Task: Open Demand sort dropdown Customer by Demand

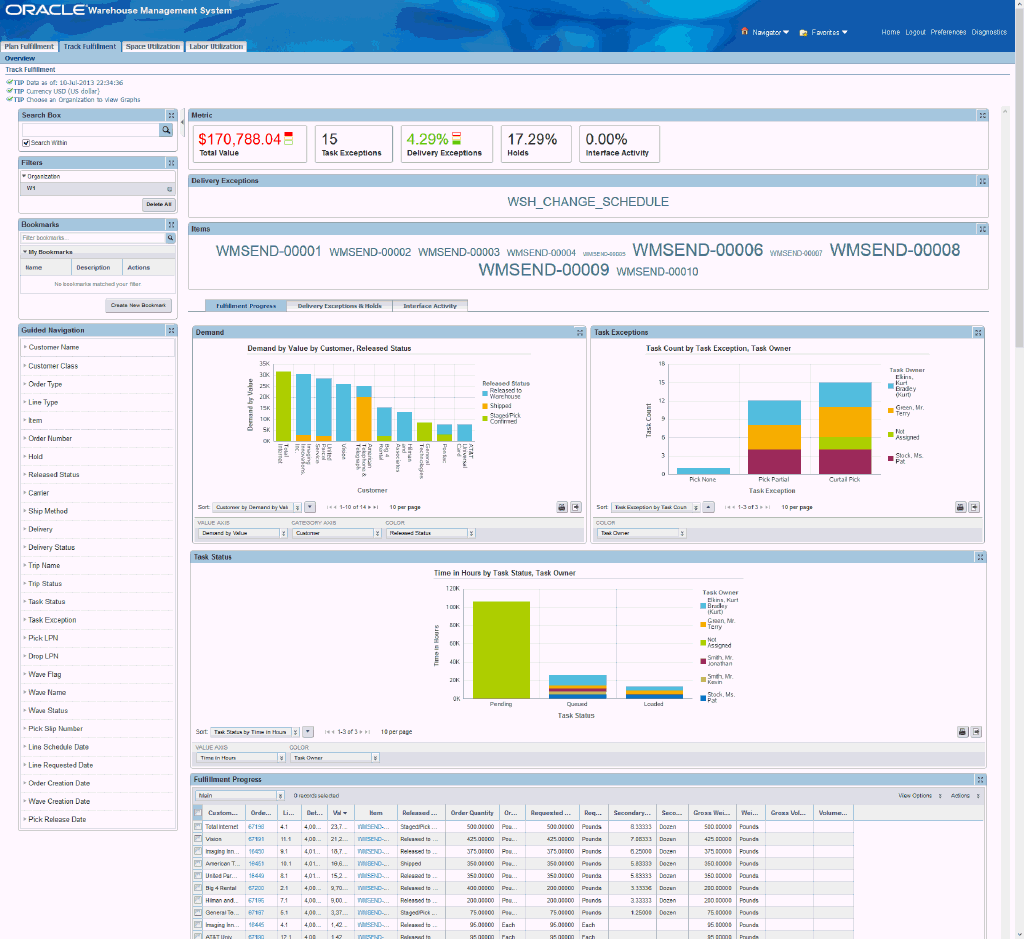Action: tap(257, 507)
